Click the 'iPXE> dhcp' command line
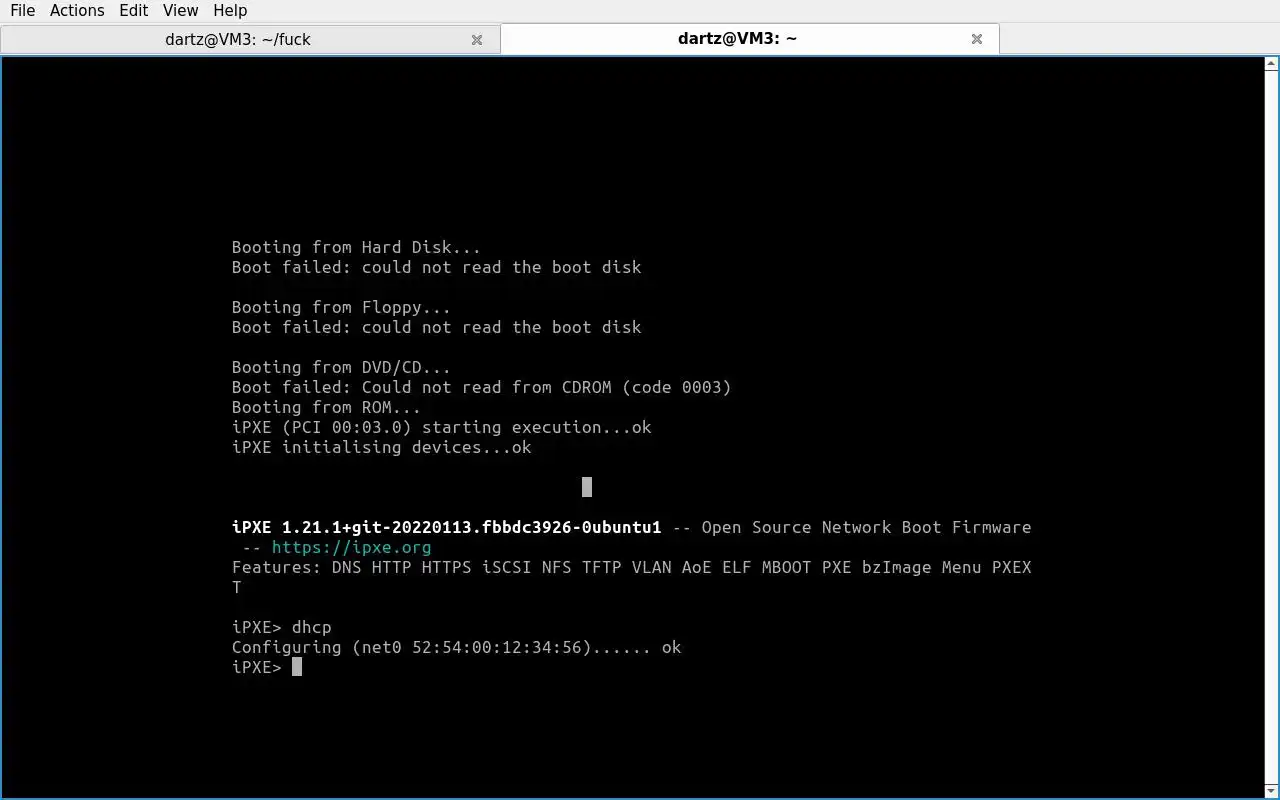 click(281, 627)
